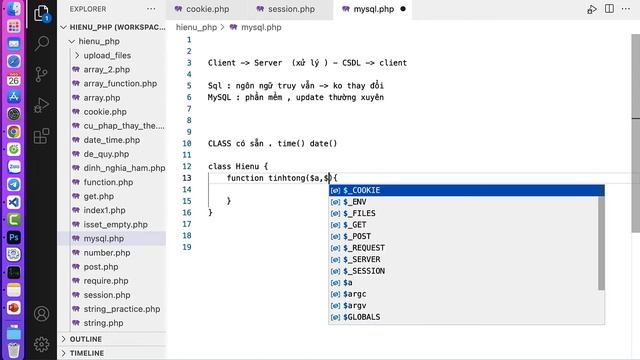This screenshot has width=640, height=360.
Task: Open PowerPoint from the dock
Action: [x=13, y=307]
